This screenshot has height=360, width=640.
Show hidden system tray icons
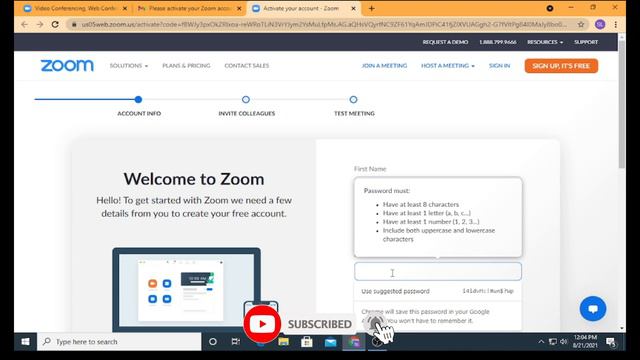(541, 342)
